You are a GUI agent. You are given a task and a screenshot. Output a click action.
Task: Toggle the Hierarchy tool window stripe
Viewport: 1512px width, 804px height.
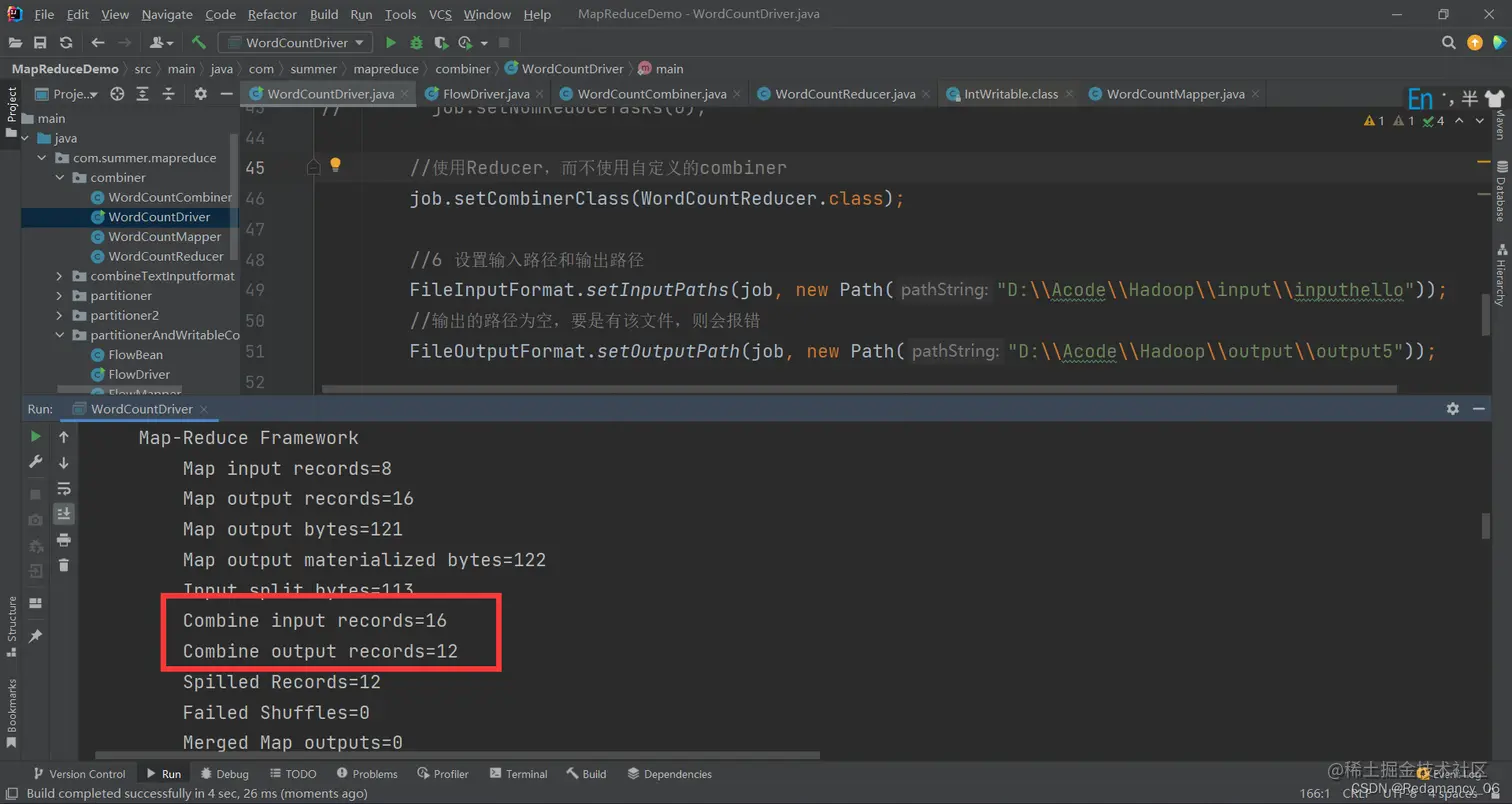1500,274
